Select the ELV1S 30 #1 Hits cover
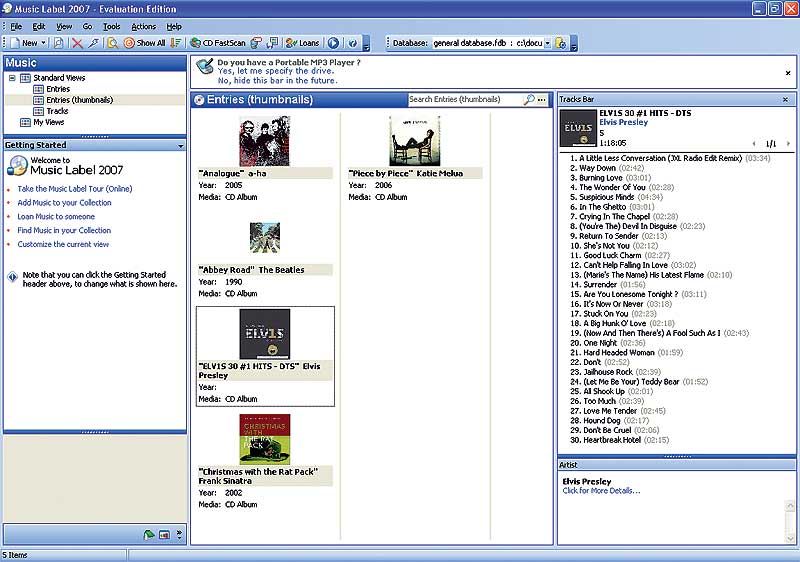800x562 pixels. tap(265, 334)
